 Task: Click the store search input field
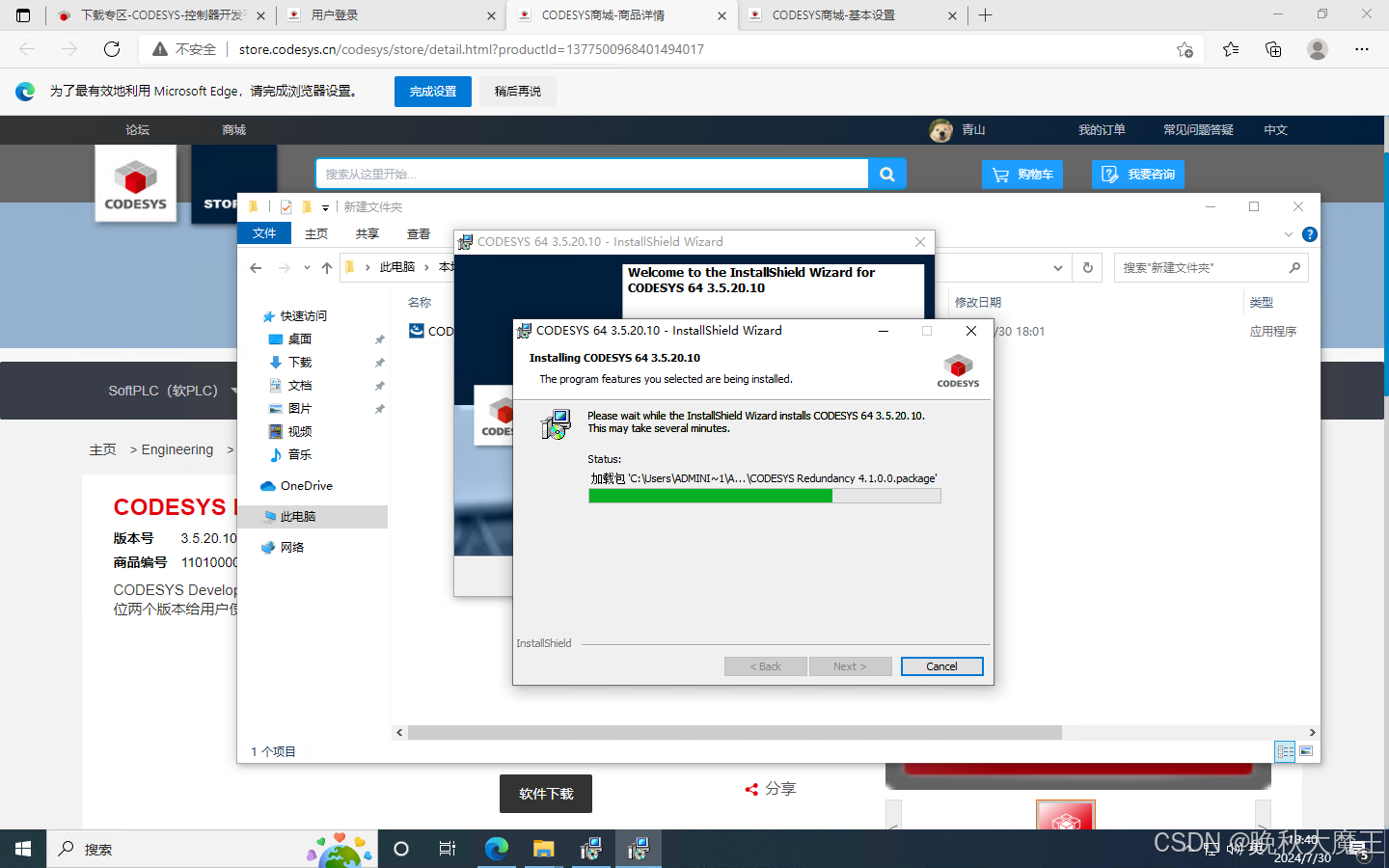pyautogui.click(x=592, y=174)
